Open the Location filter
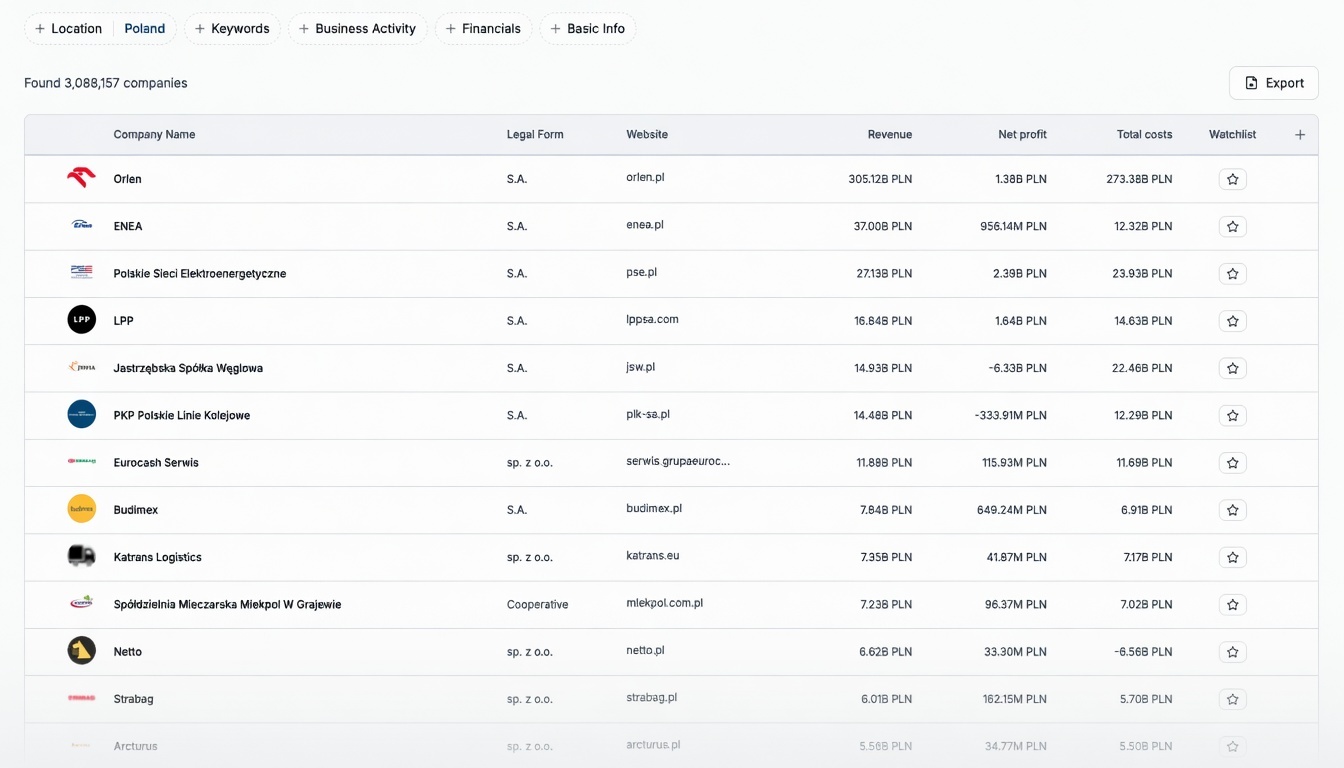Screen dimensions: 1344x768 click(68, 29)
